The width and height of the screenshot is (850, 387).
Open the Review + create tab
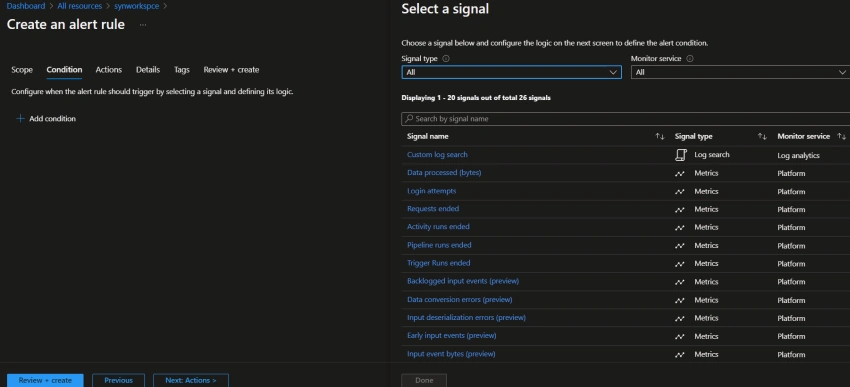231,70
